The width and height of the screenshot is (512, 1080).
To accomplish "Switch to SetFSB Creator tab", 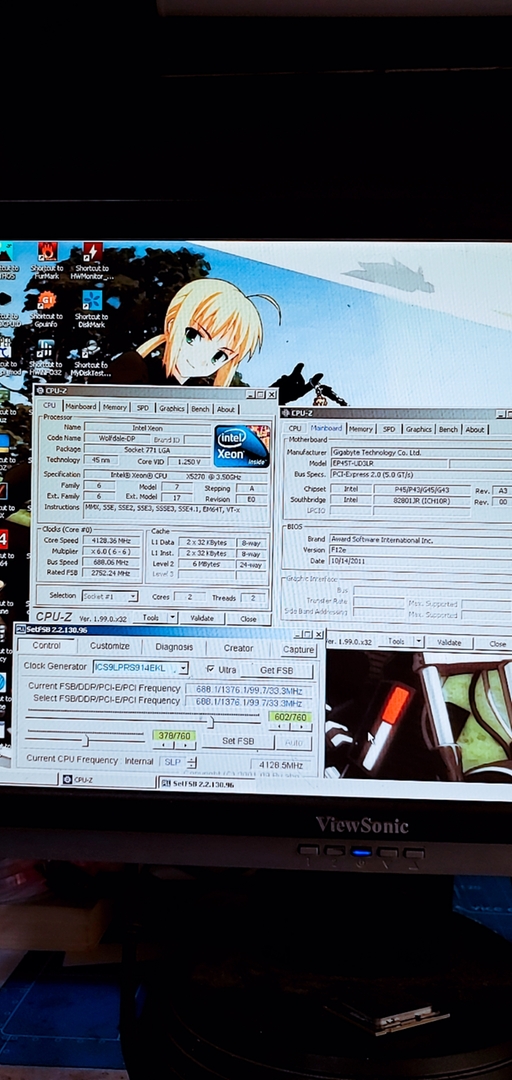I will tap(238, 648).
